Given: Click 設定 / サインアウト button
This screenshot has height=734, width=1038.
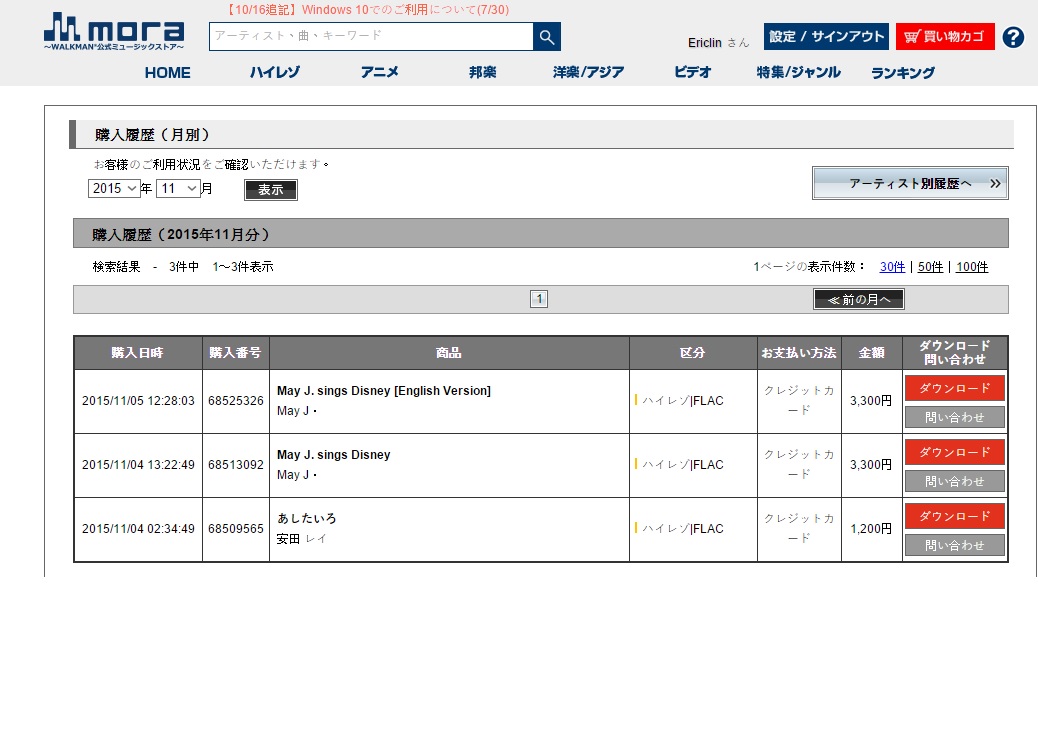Looking at the screenshot, I should click(x=826, y=36).
